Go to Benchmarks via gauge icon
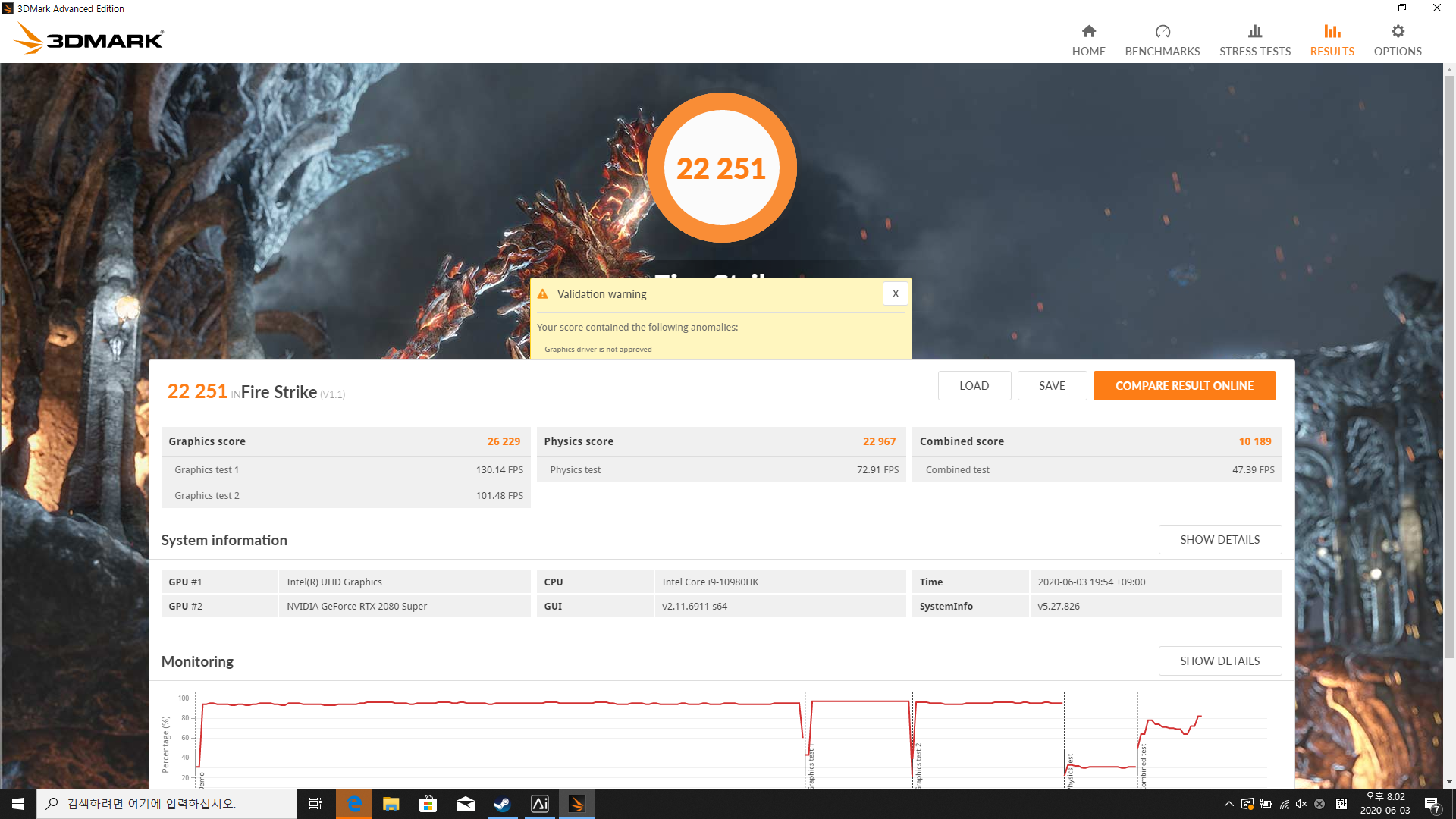This screenshot has width=1456, height=819. (x=1162, y=32)
